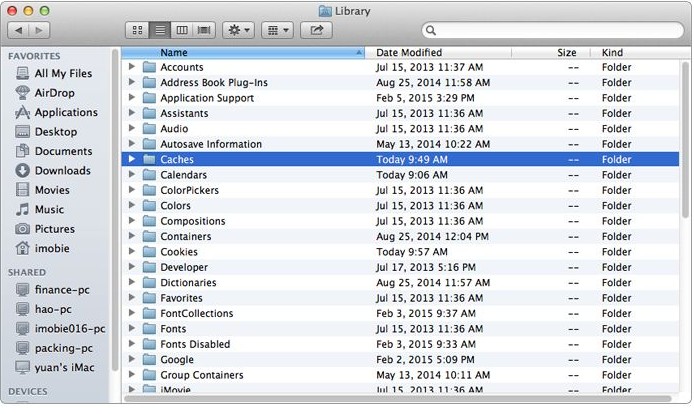This screenshot has height=414, width=694.
Task: Open Downloads in the sidebar
Action: click(x=62, y=170)
